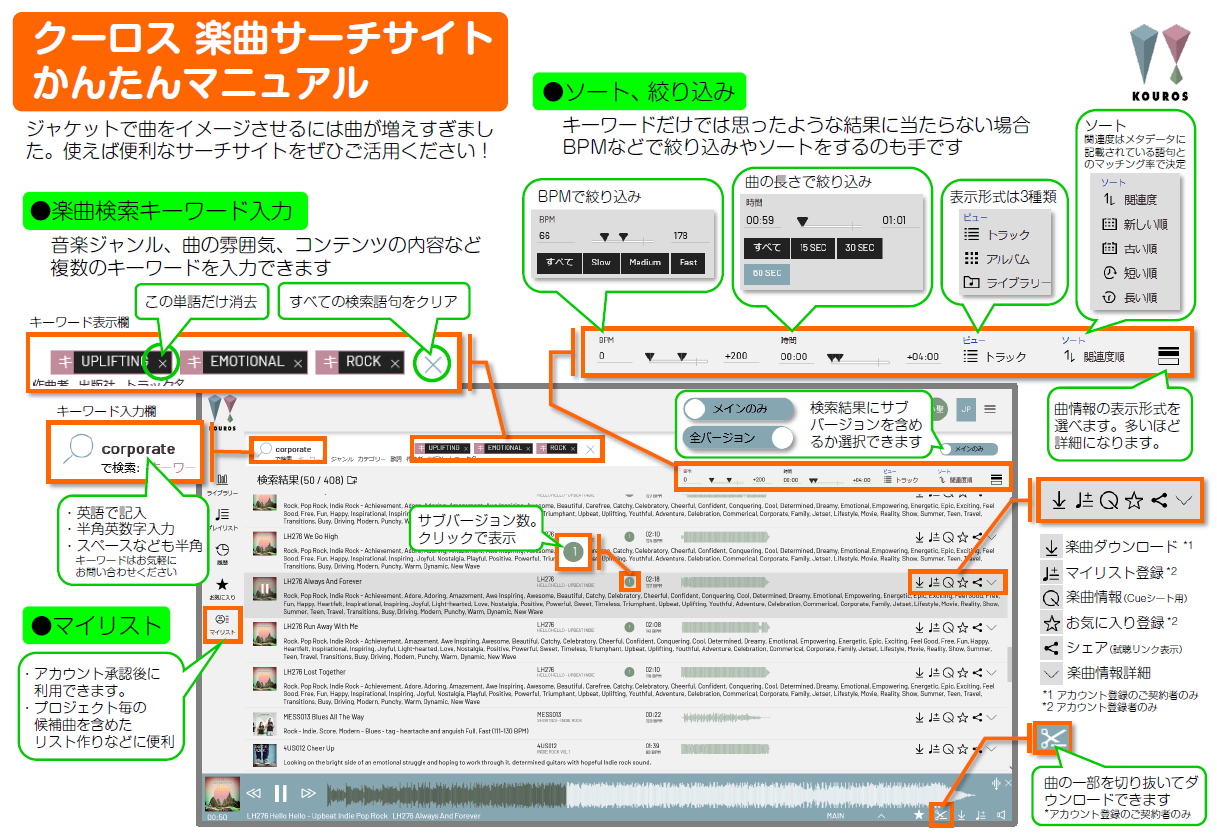The image size is (1217, 839).
Task: Skip to the previous track in the player
Action: pyautogui.click(x=254, y=794)
